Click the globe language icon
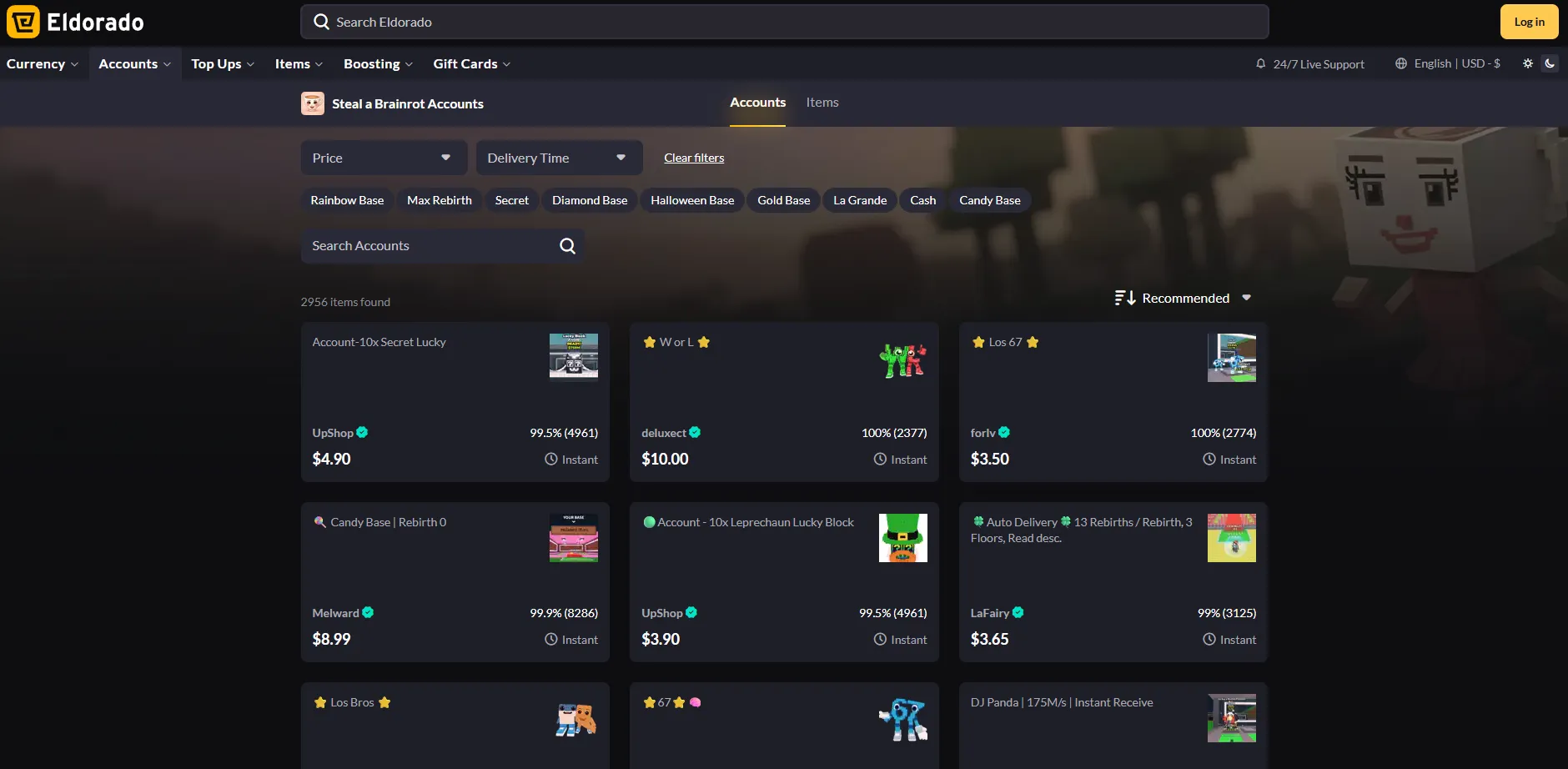The height and width of the screenshot is (769, 1568). tap(1401, 64)
